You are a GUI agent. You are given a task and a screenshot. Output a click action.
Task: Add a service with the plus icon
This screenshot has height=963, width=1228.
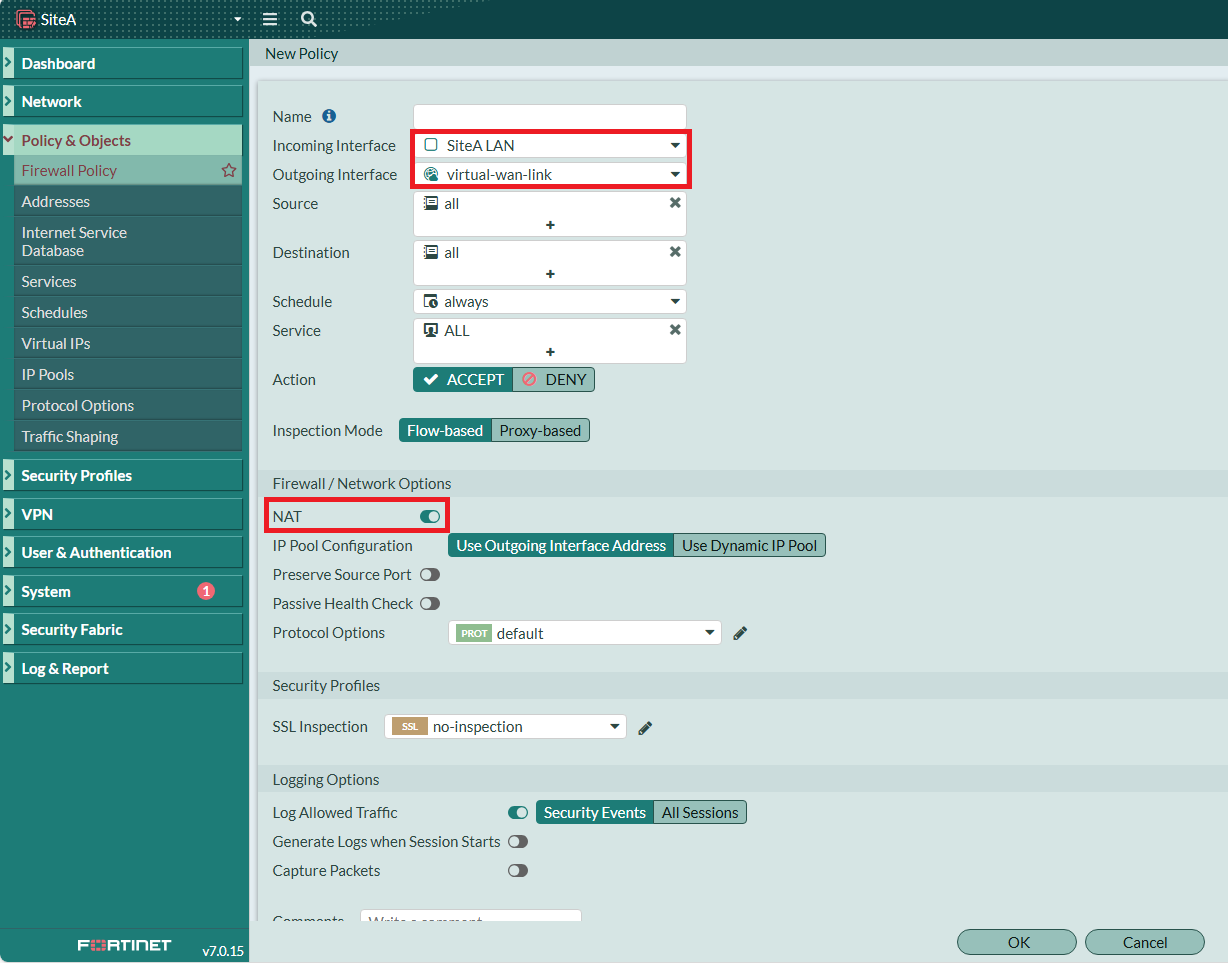click(550, 352)
